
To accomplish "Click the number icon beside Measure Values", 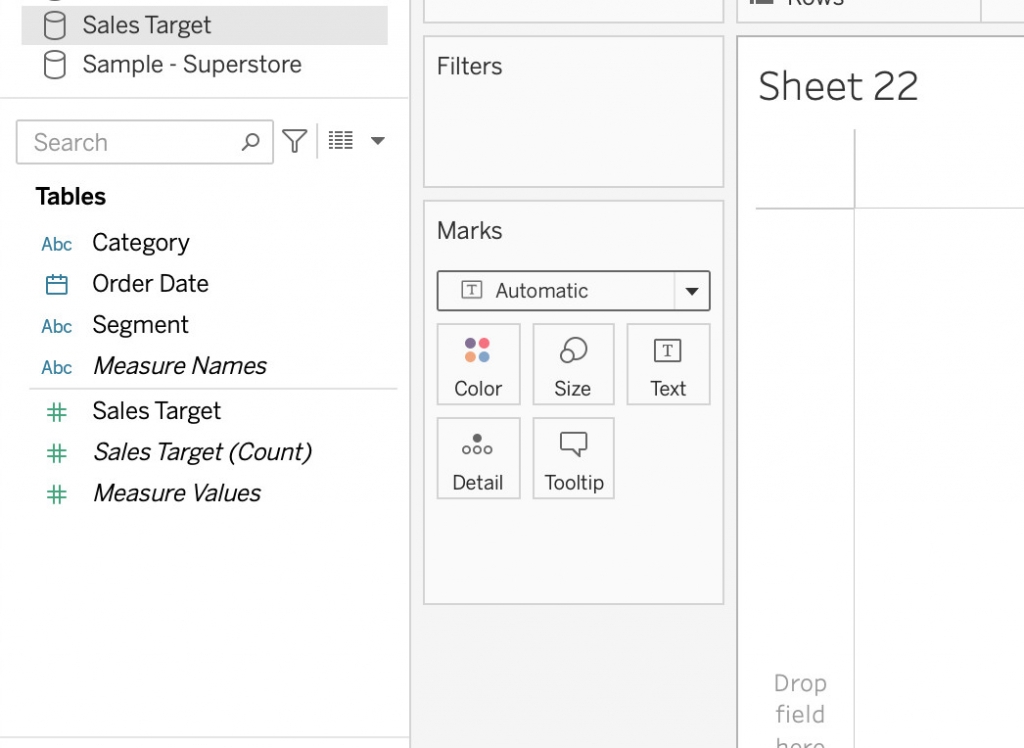I will (56, 493).
